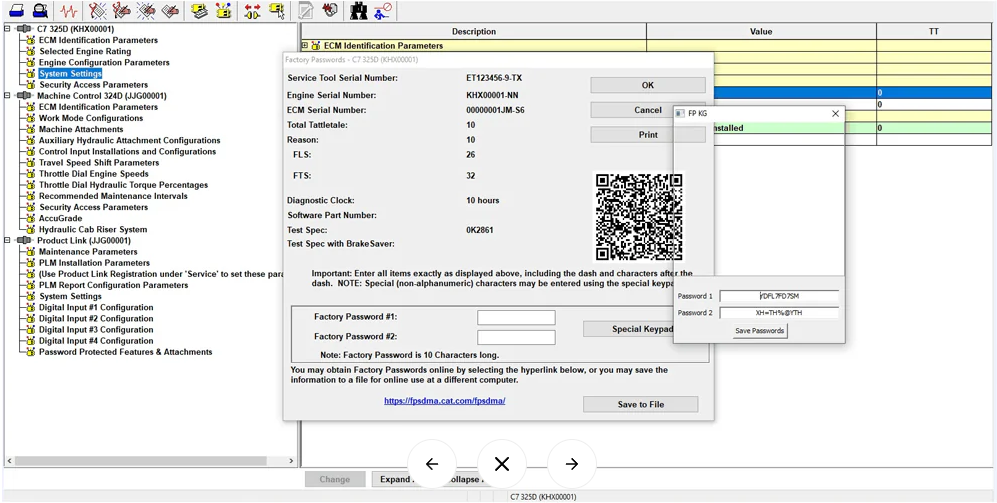Viewport: 997px width, 503px height.
Task: Click the FP KG window title icon
Action: [x=681, y=114]
